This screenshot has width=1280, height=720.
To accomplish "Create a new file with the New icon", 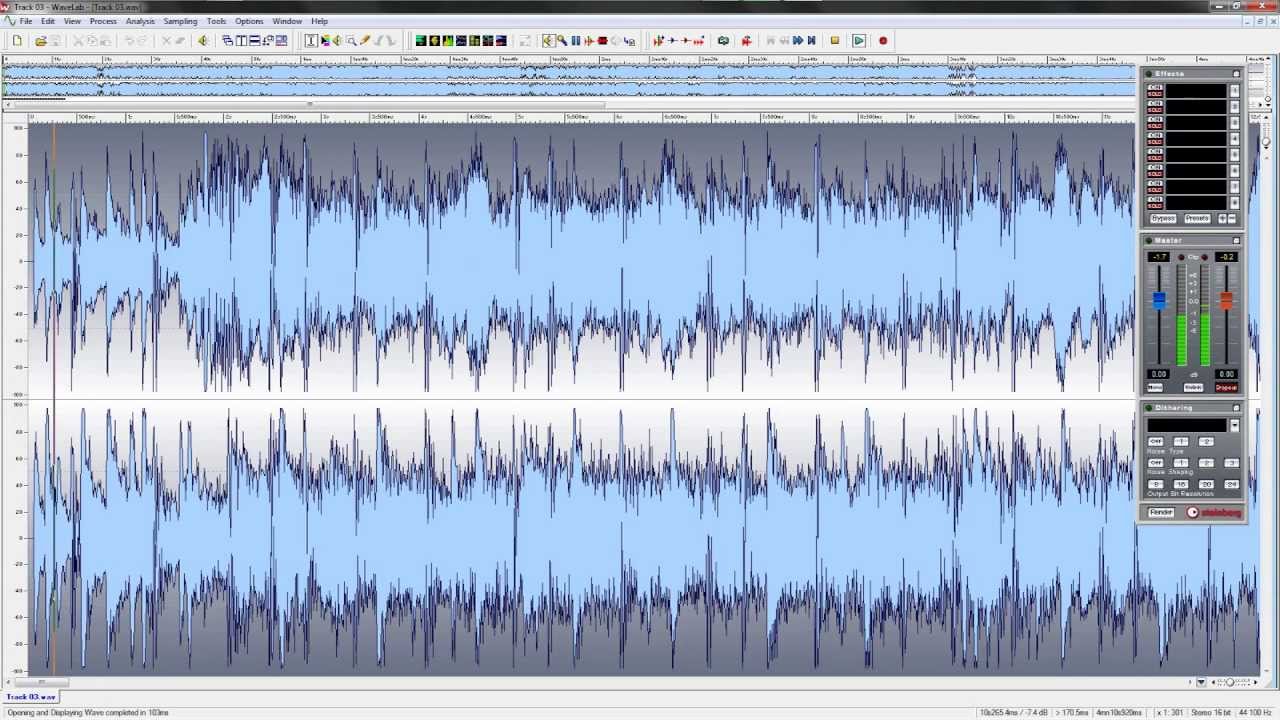I will 17,41.
